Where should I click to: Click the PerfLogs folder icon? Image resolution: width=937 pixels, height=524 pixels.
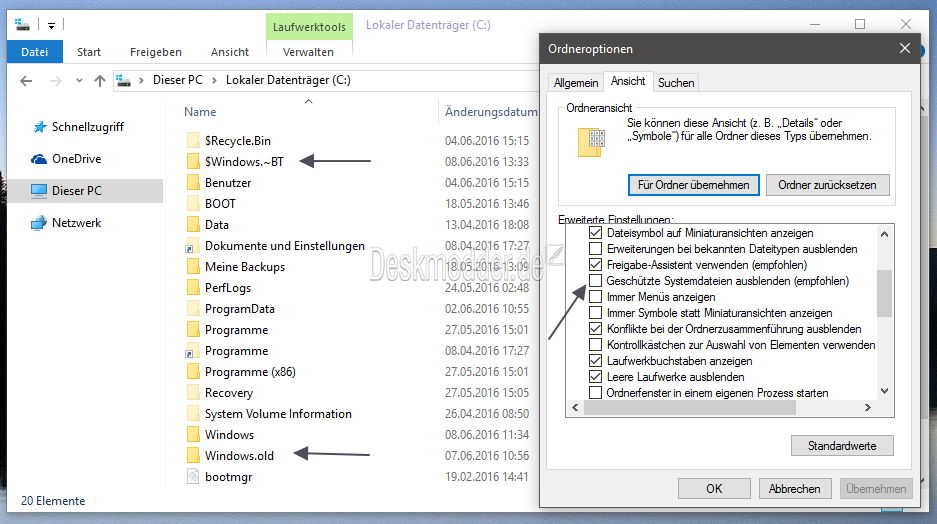pos(193,287)
